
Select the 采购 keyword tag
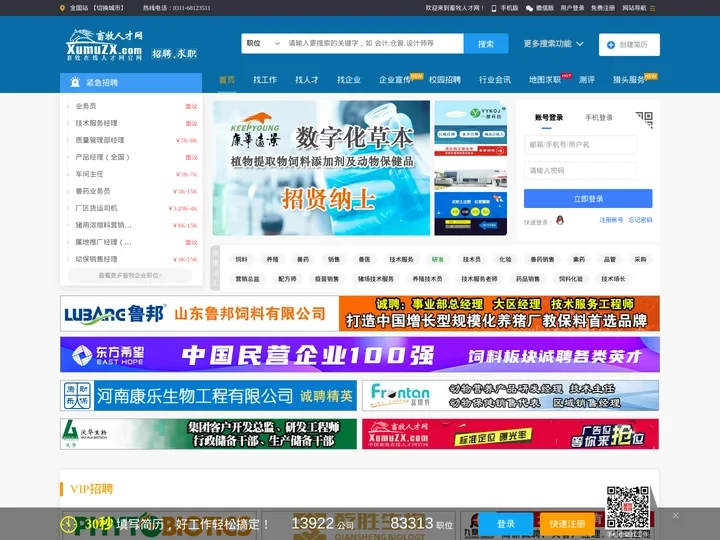tap(640, 259)
